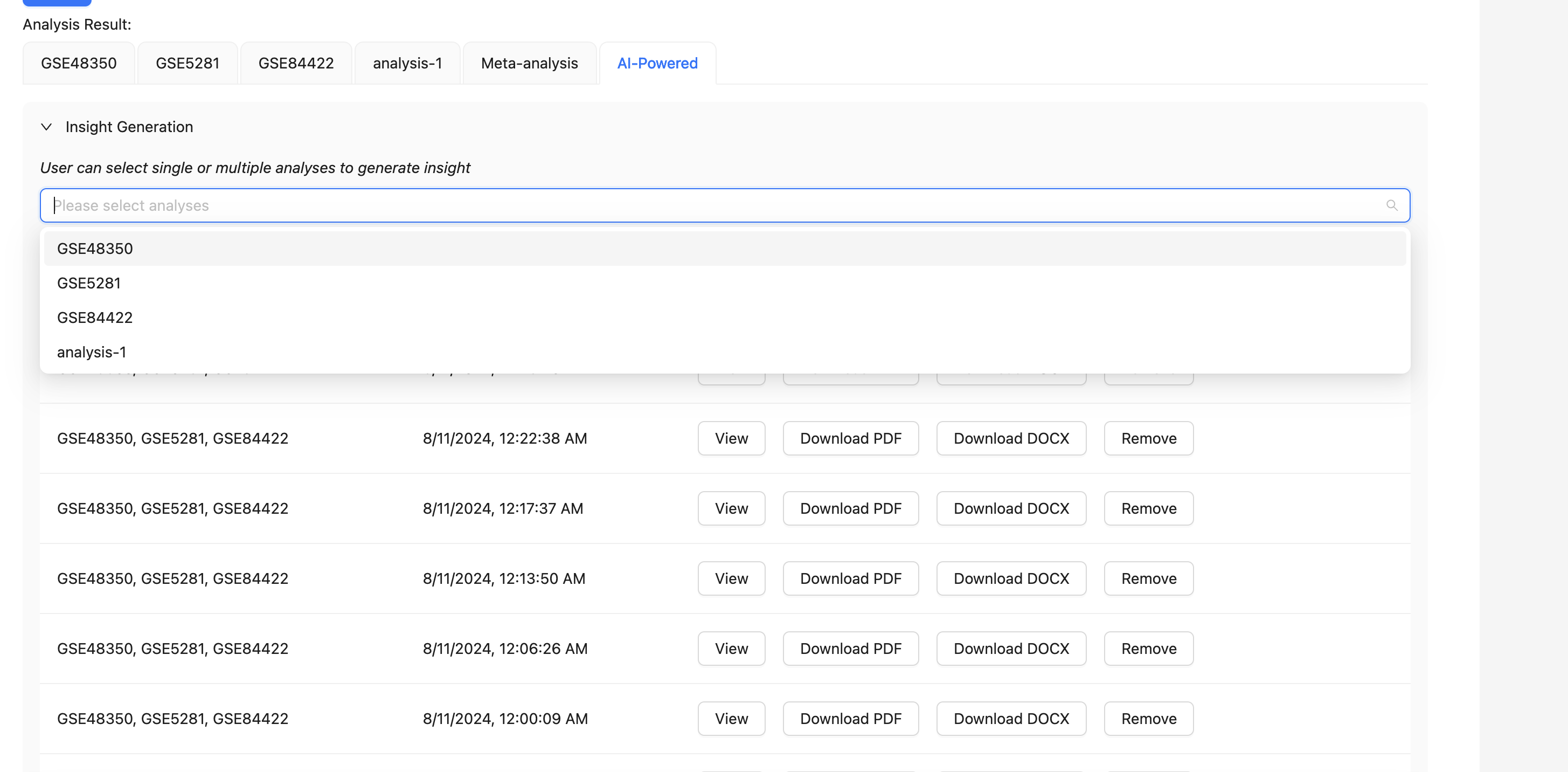View the 12:00:09 AM insight
This screenshot has width=1568, height=772.
[731, 719]
